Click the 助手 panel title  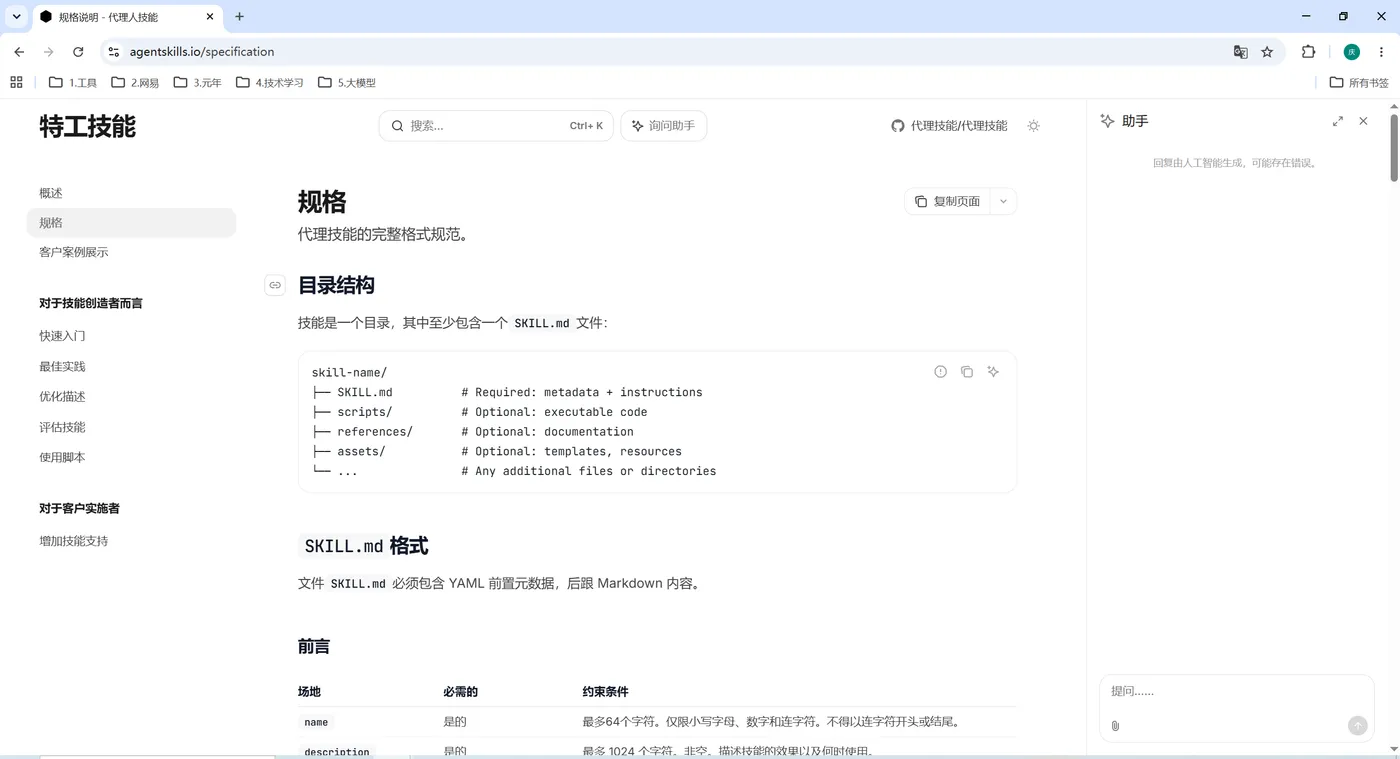pos(1135,121)
